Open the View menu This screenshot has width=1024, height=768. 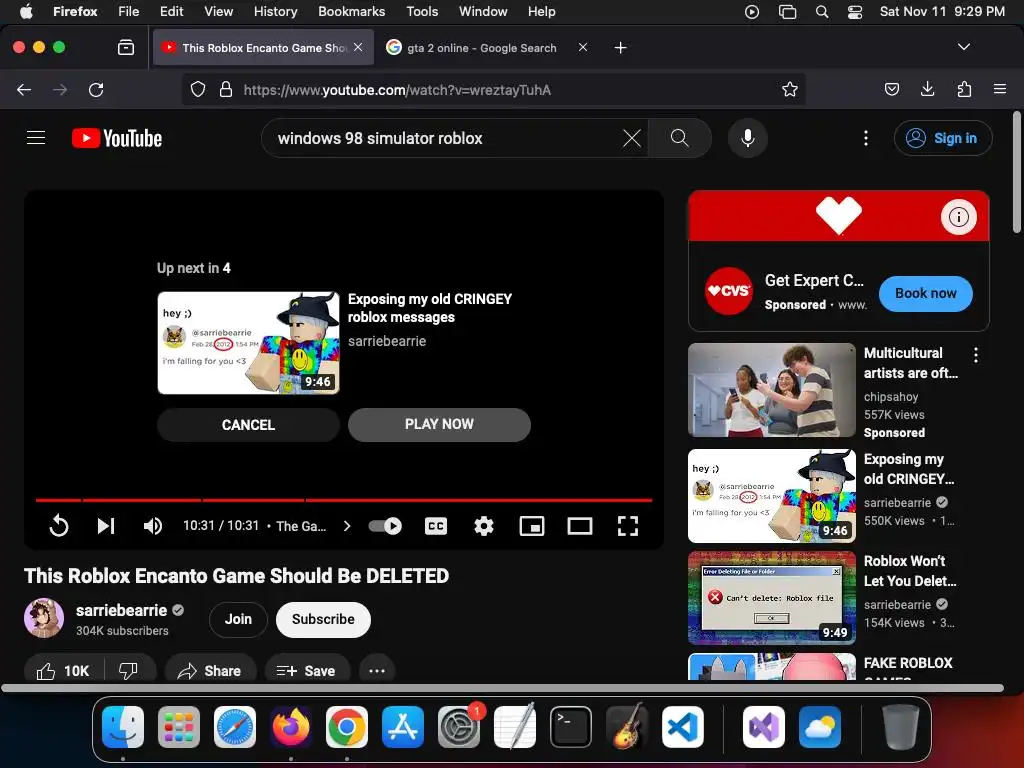218,11
